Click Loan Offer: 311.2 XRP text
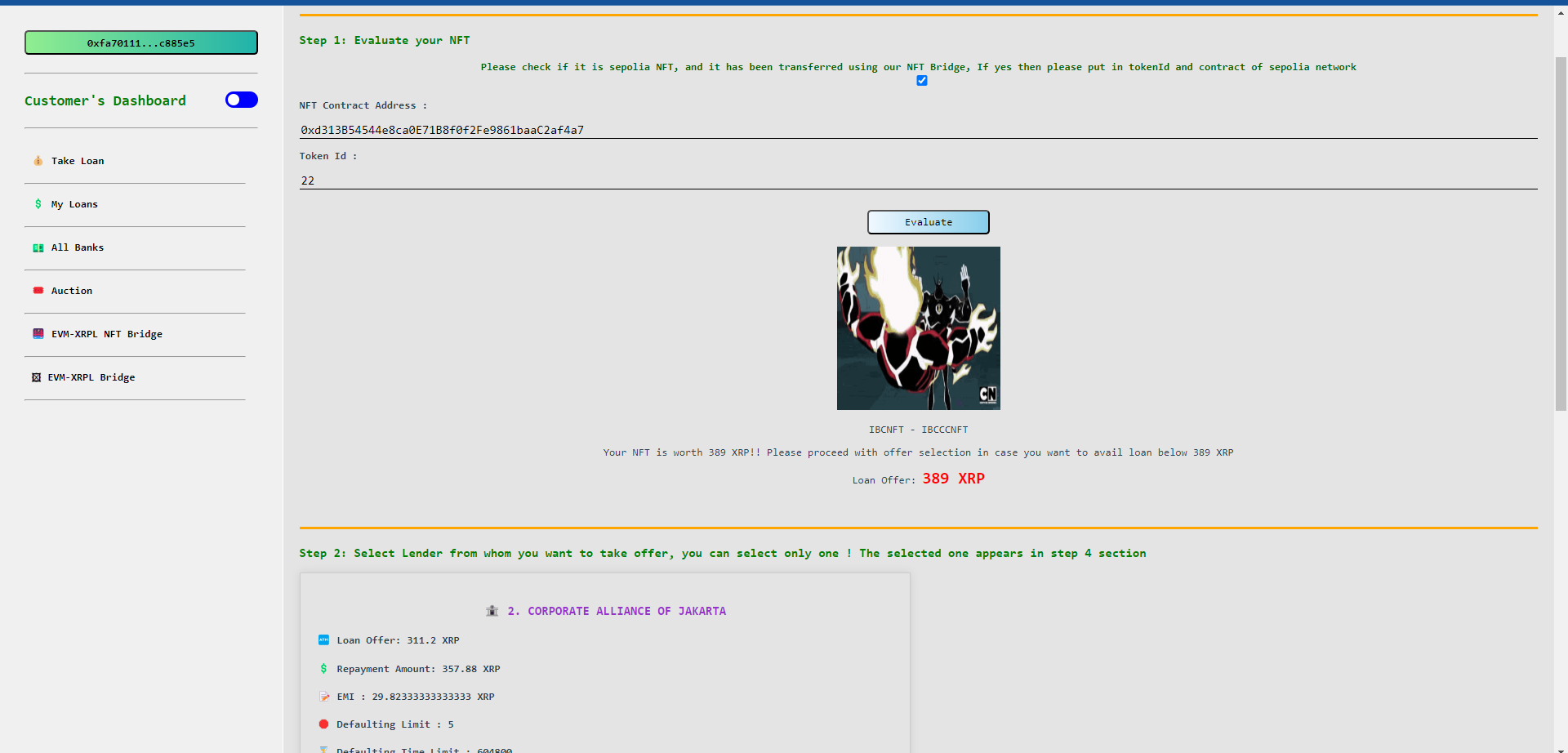The image size is (1568, 753). [399, 640]
